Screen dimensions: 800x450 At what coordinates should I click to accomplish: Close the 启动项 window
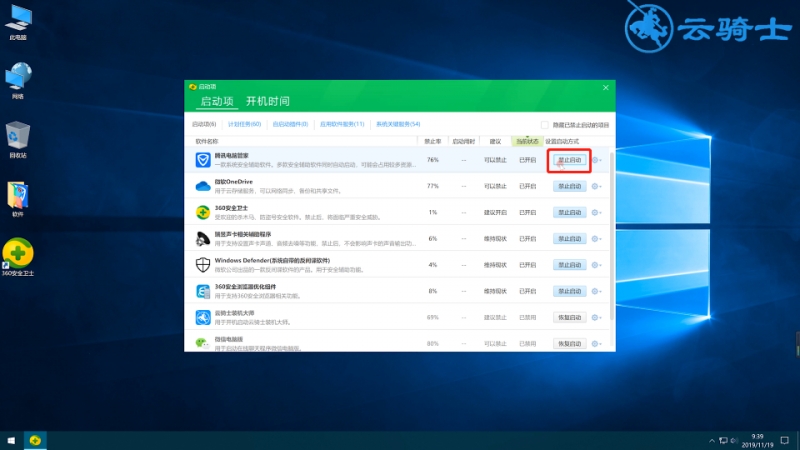point(606,88)
